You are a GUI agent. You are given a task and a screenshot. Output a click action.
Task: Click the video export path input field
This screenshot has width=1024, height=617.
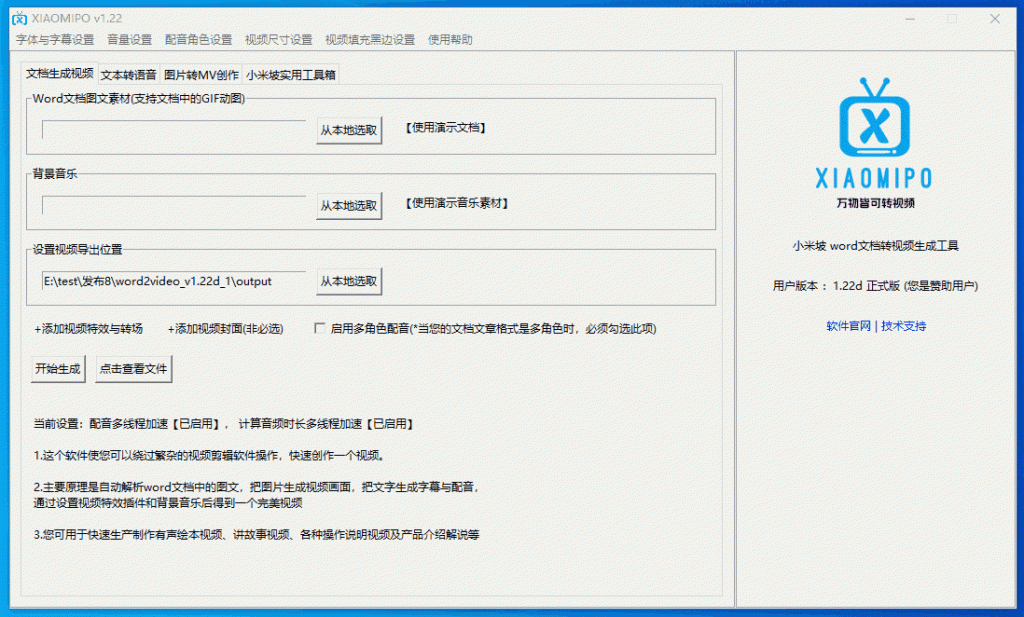tap(173, 281)
